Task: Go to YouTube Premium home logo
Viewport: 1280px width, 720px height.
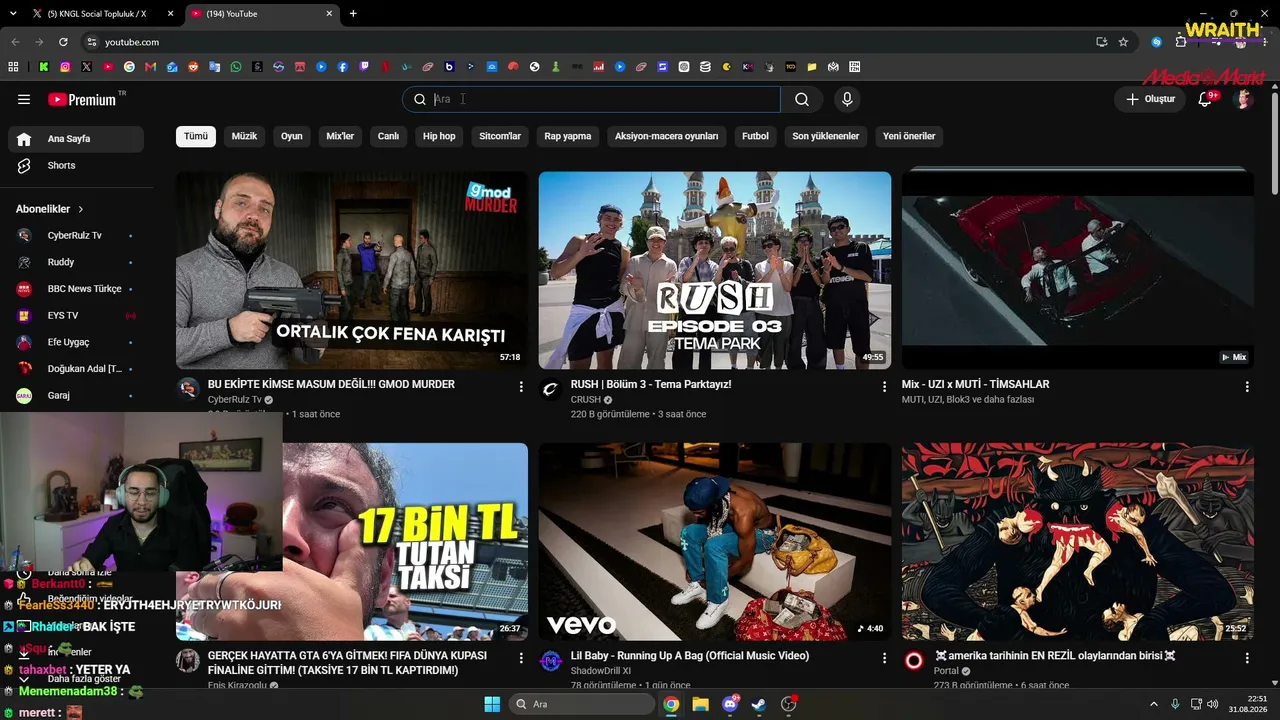Action: pos(82,99)
